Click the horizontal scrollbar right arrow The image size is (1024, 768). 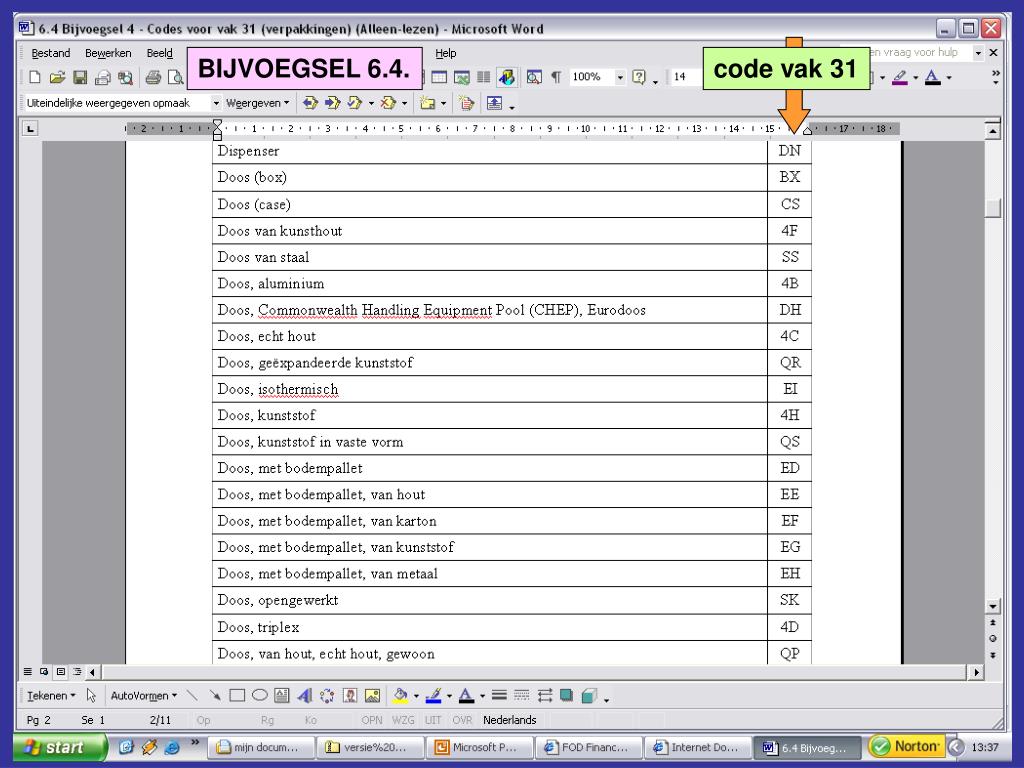pos(977,672)
